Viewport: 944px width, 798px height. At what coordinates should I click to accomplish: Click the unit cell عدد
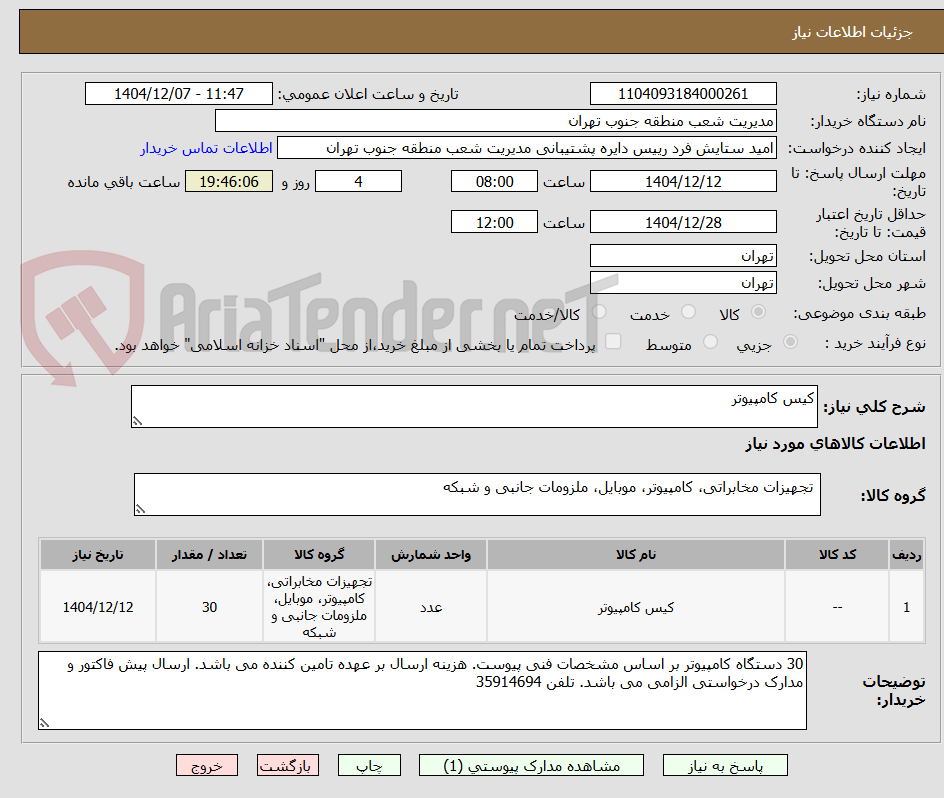pyautogui.click(x=431, y=607)
